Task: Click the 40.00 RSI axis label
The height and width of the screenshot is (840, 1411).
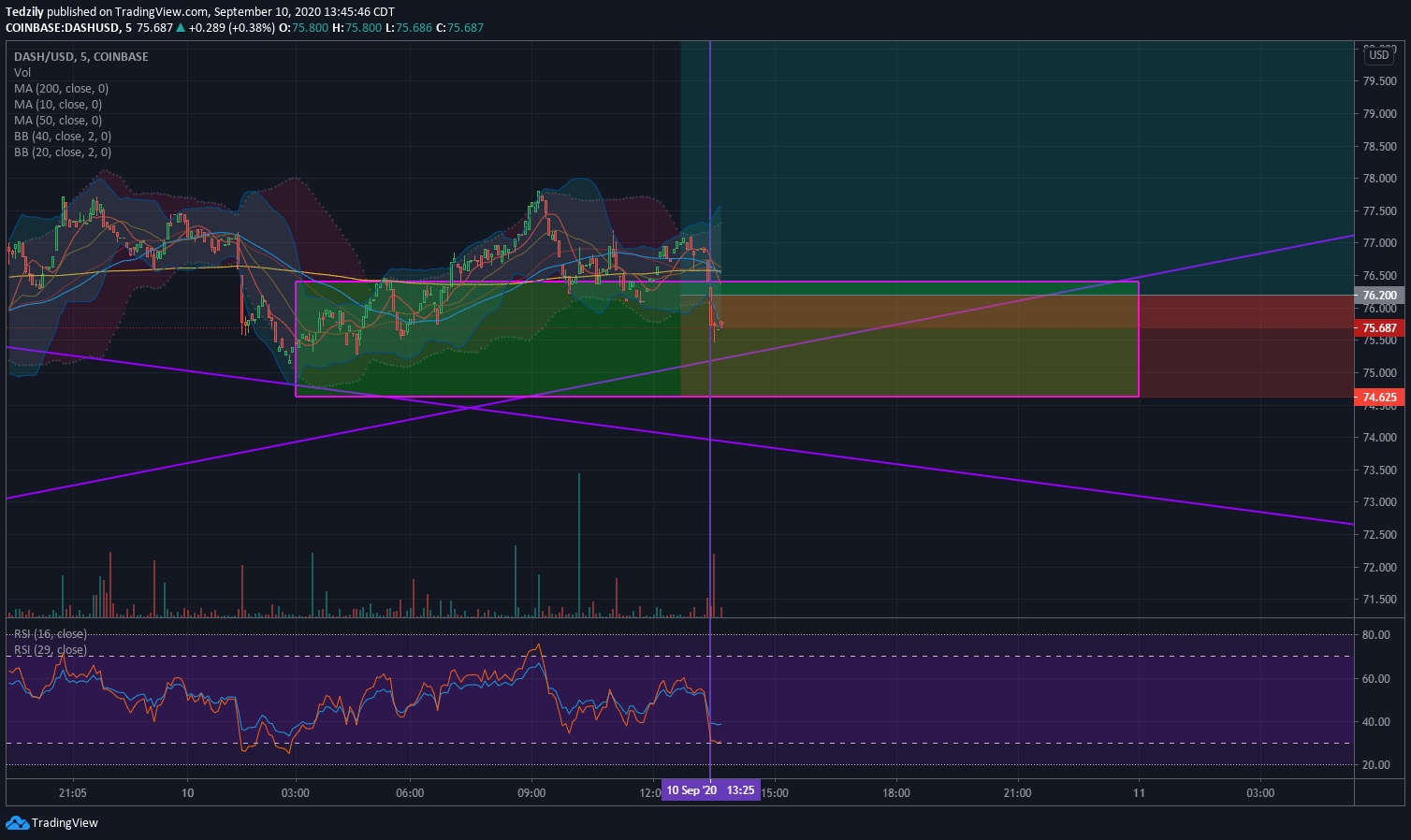Action: point(1376,722)
